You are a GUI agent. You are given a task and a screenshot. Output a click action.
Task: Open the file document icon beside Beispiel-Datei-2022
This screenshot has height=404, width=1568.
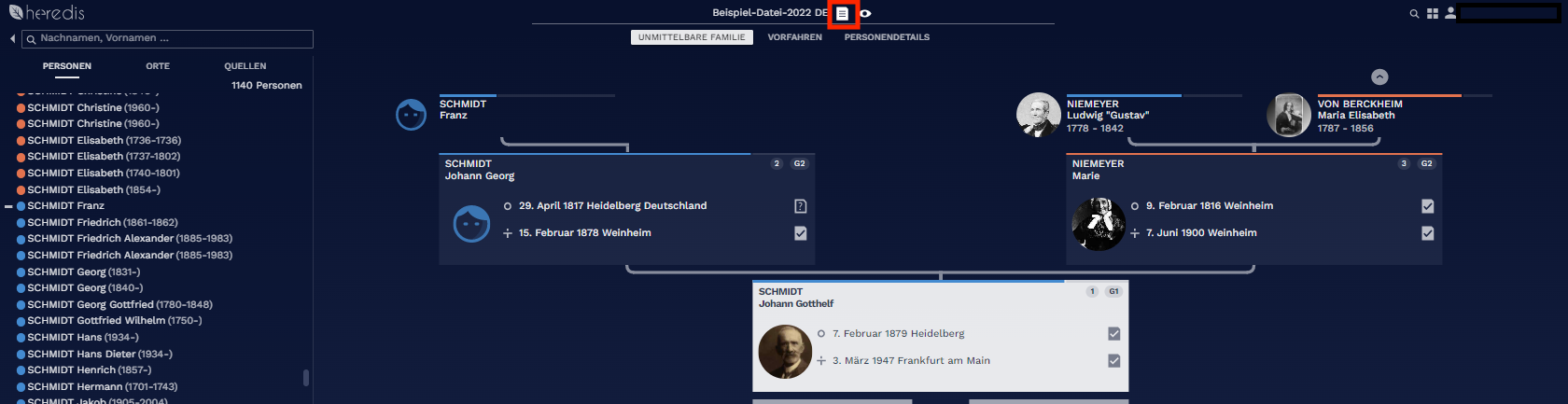point(842,14)
